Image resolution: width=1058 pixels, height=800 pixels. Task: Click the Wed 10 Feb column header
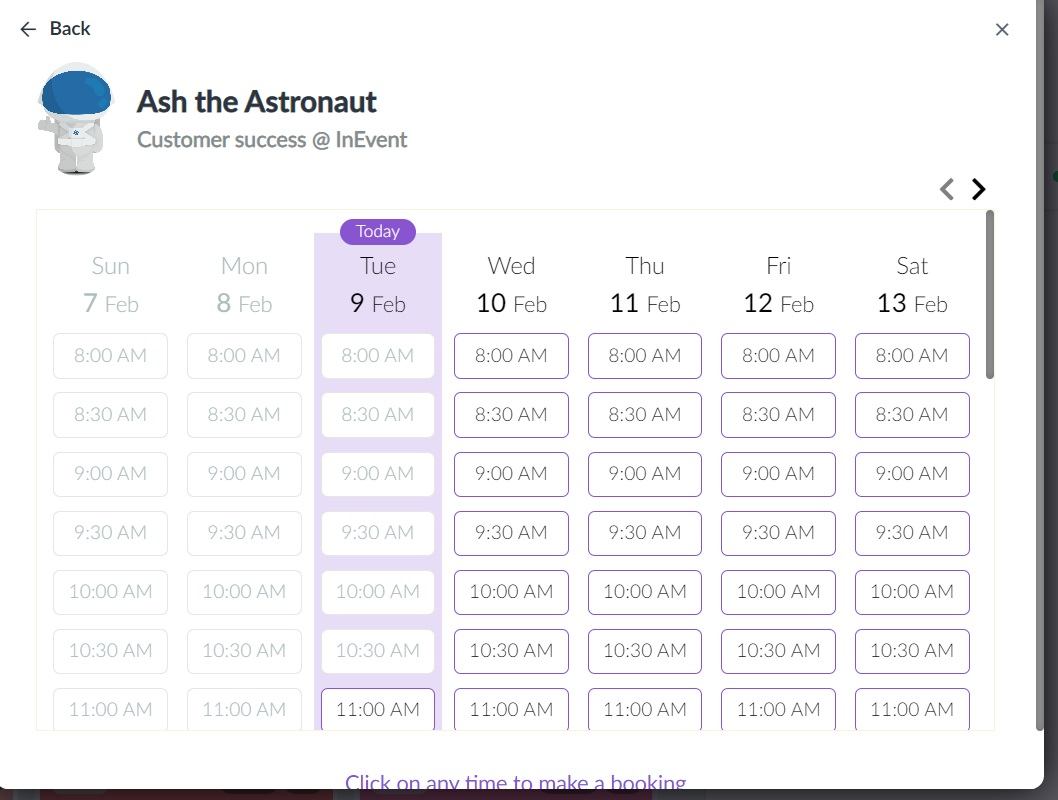[x=511, y=285]
